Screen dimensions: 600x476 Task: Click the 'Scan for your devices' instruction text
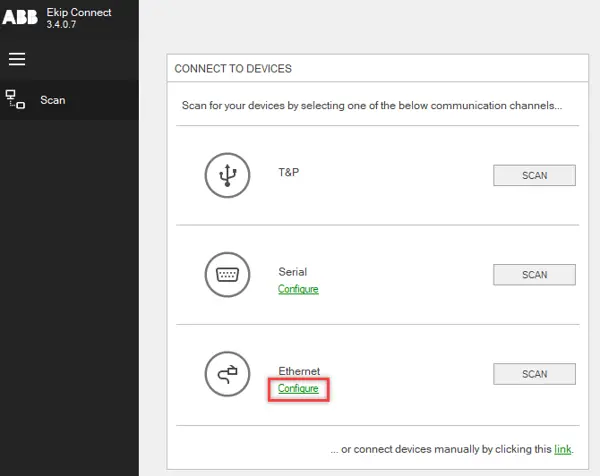(x=371, y=105)
